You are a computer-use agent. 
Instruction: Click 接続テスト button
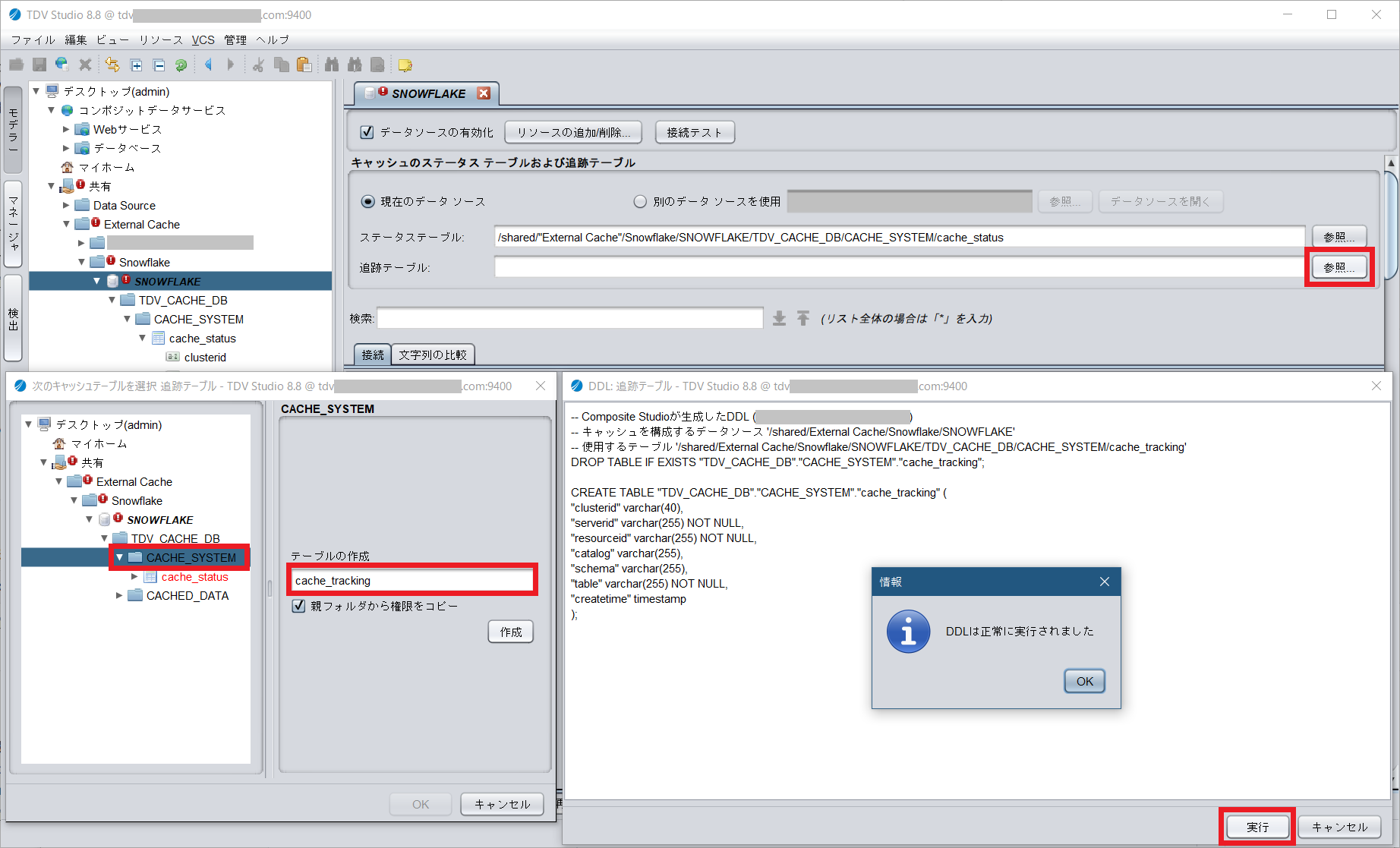695,132
